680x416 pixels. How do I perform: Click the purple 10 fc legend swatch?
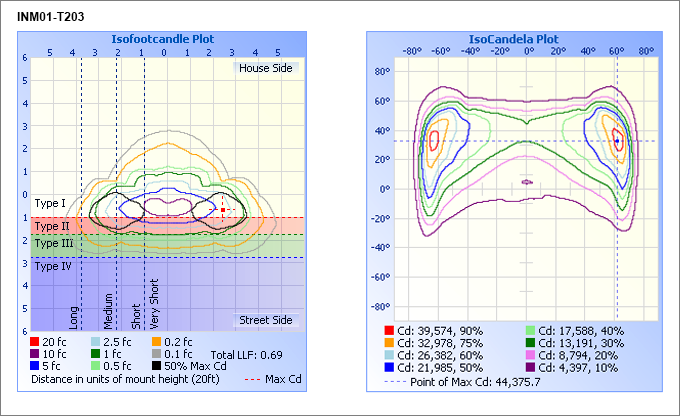(37, 354)
